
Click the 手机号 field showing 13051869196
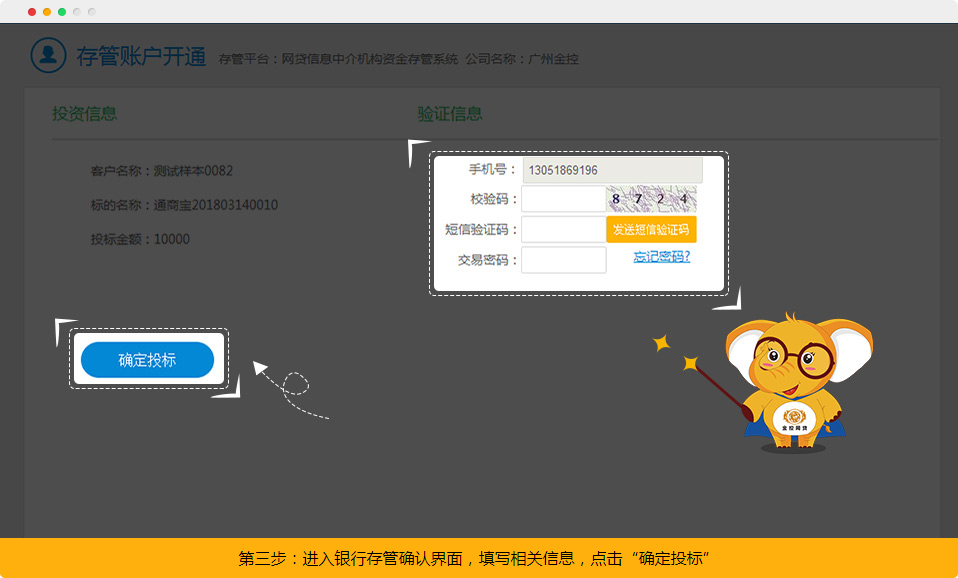click(x=612, y=170)
